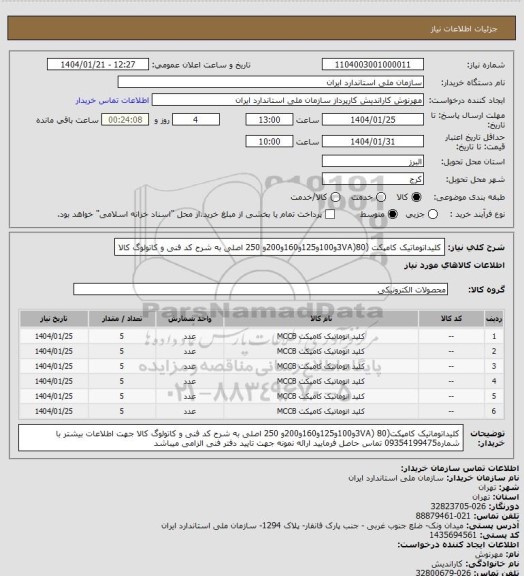524x576 pixels.
Task: Click the ردیف column header
Action: click(x=494, y=319)
